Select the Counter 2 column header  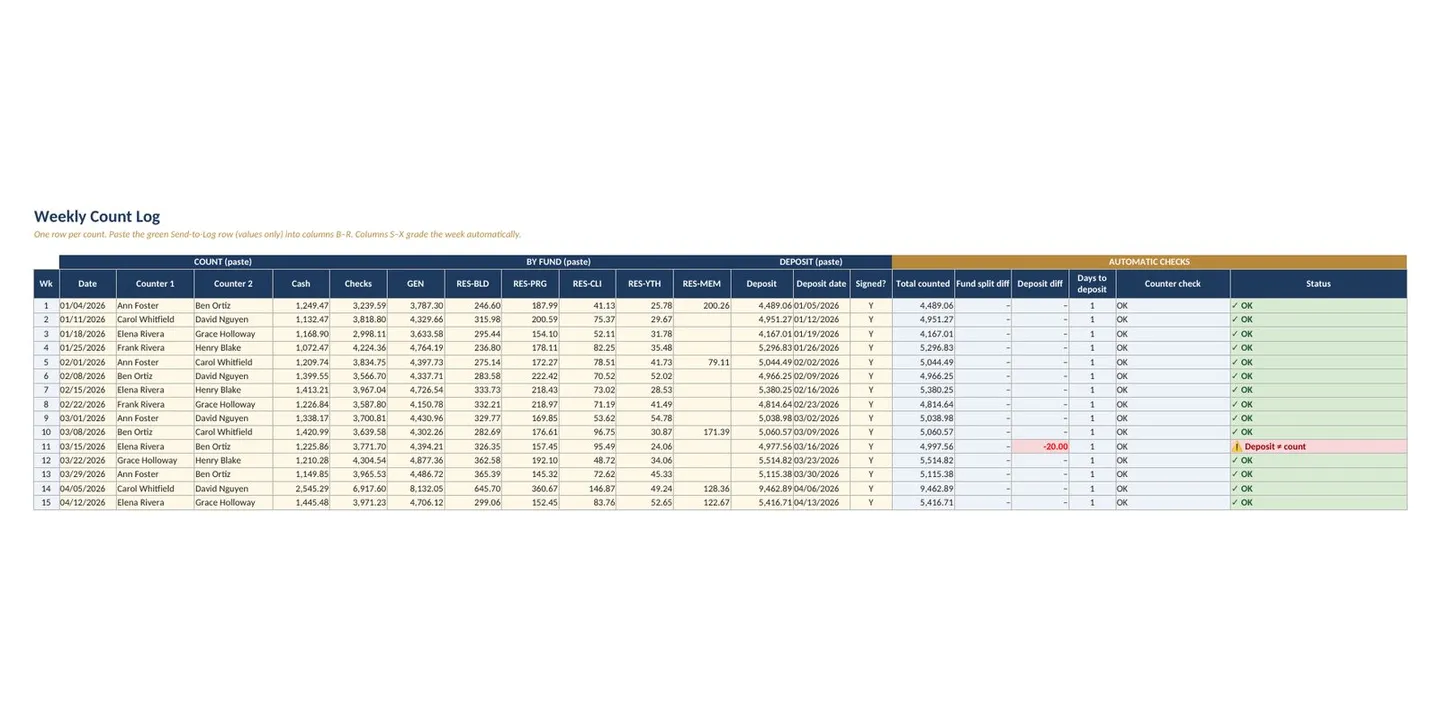tap(233, 284)
